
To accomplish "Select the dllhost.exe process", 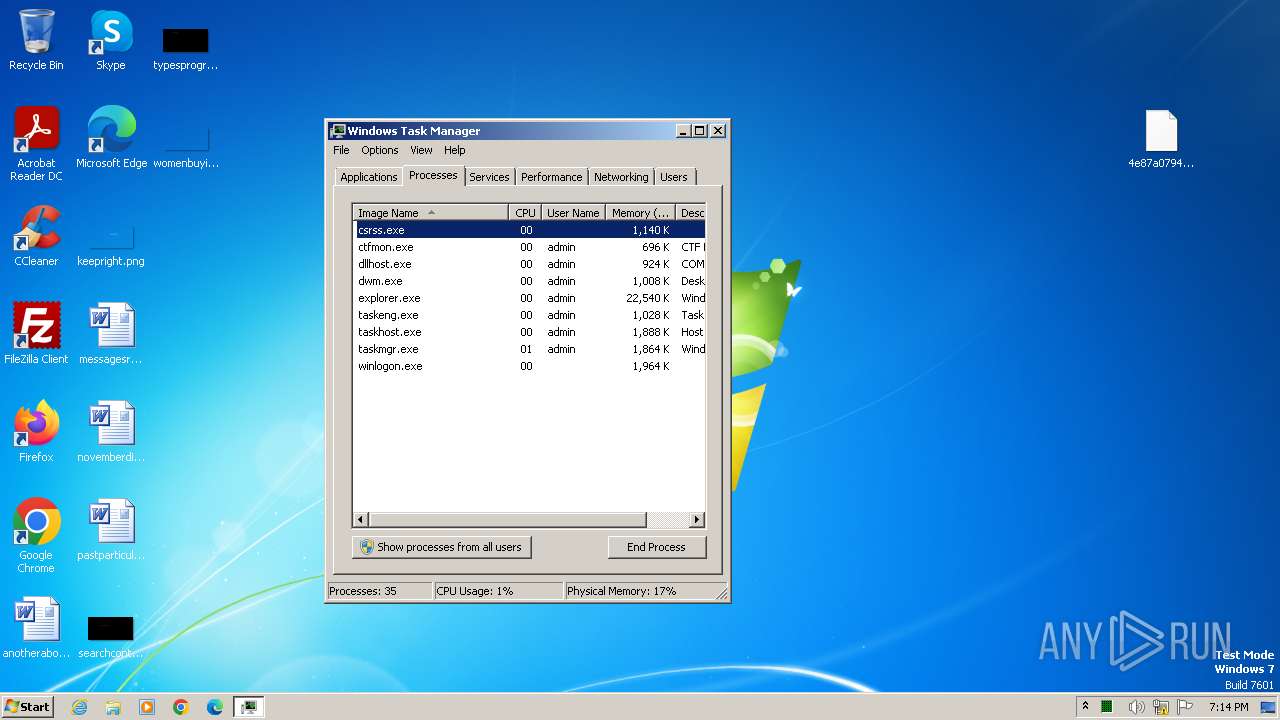I will click(529, 264).
